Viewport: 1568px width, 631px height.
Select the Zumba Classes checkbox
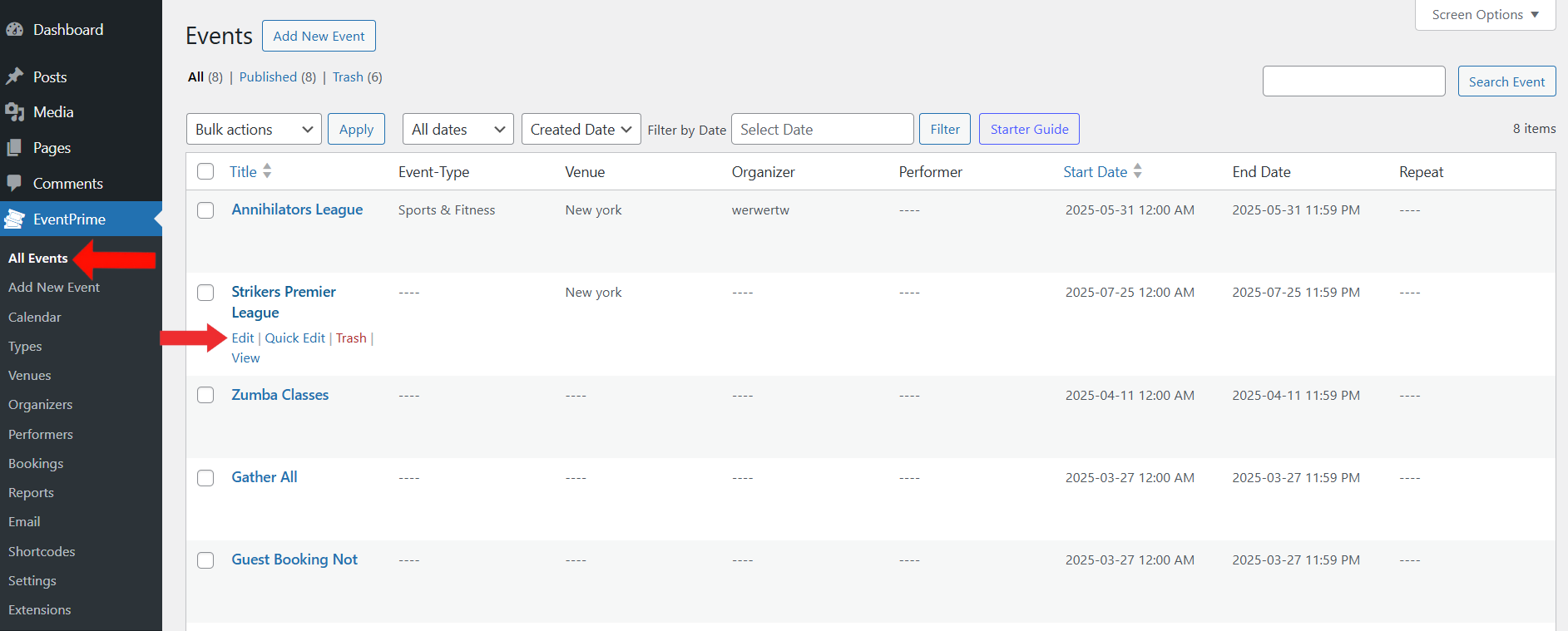point(205,395)
